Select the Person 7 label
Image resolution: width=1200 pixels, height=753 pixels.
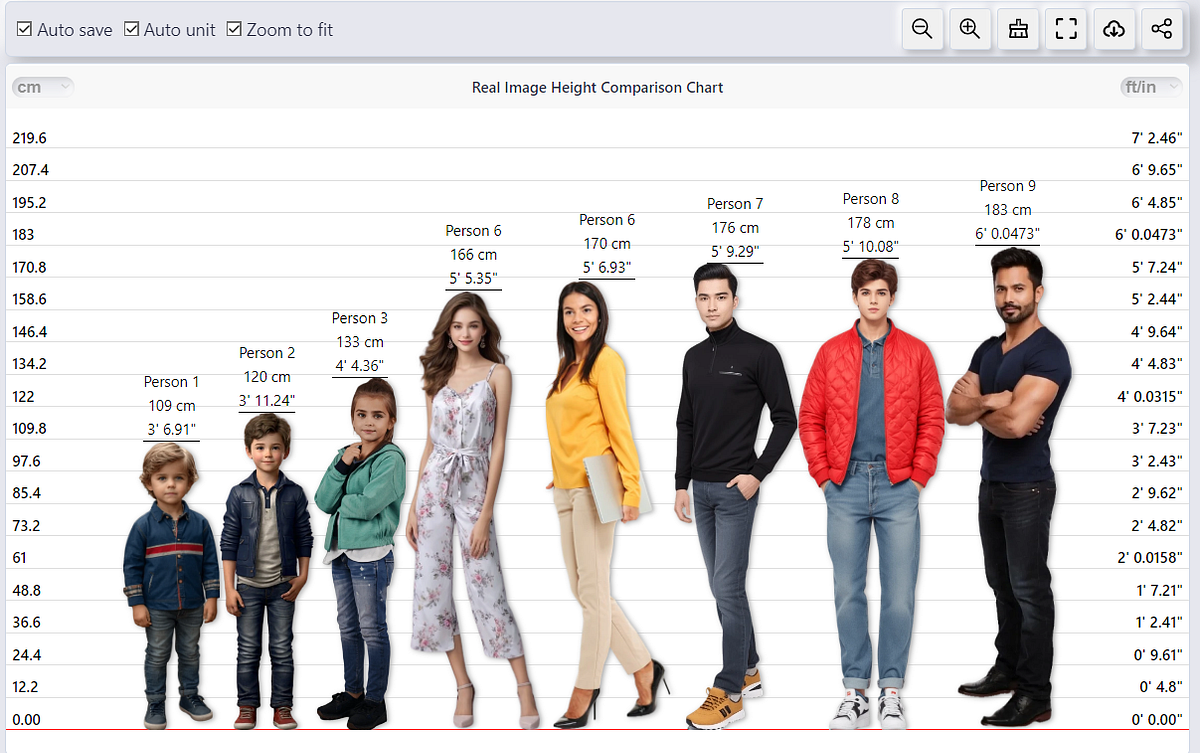(735, 203)
